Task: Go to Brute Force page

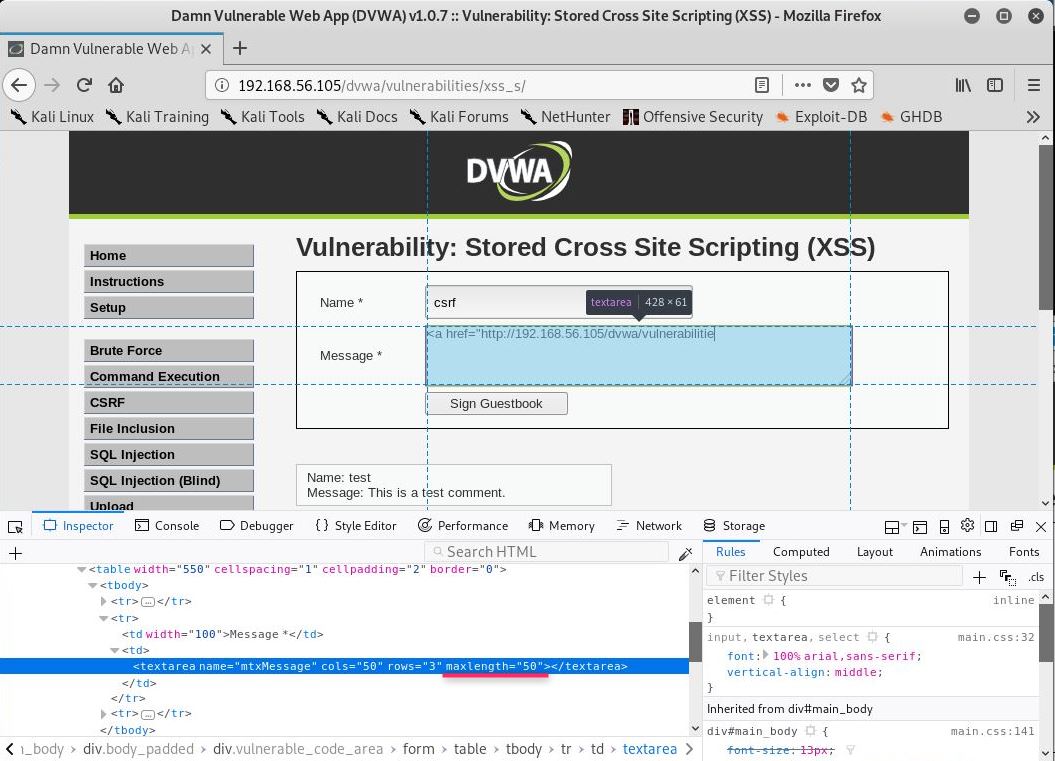Action: [169, 351]
